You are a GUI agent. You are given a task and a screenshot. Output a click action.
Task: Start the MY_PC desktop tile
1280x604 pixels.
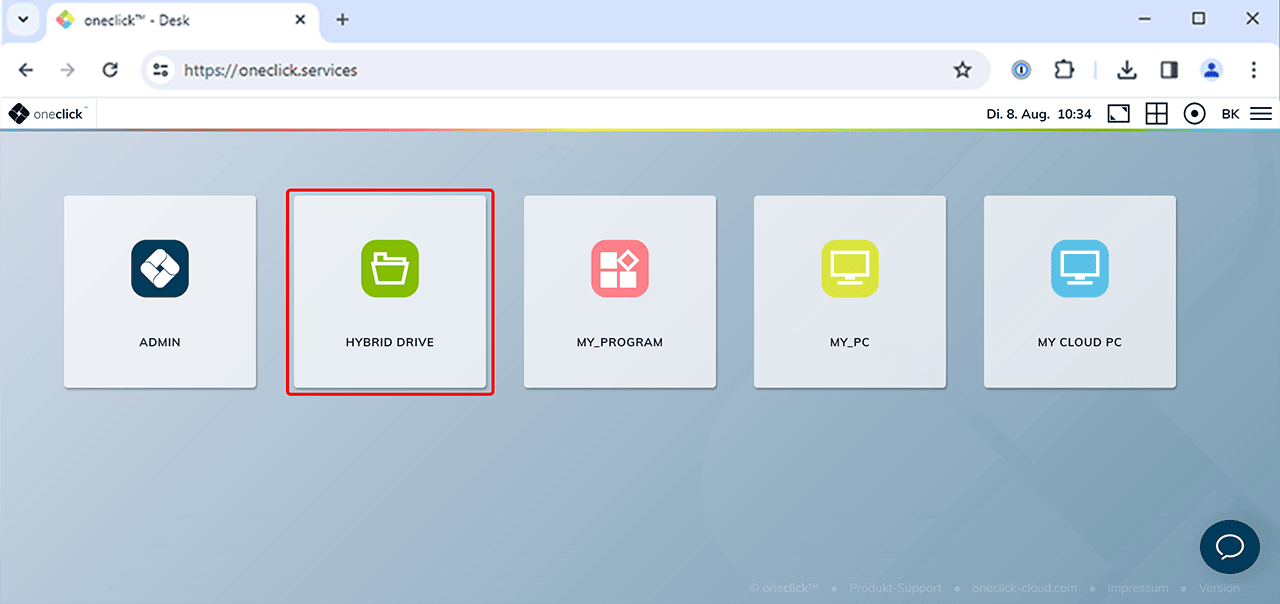click(850, 291)
